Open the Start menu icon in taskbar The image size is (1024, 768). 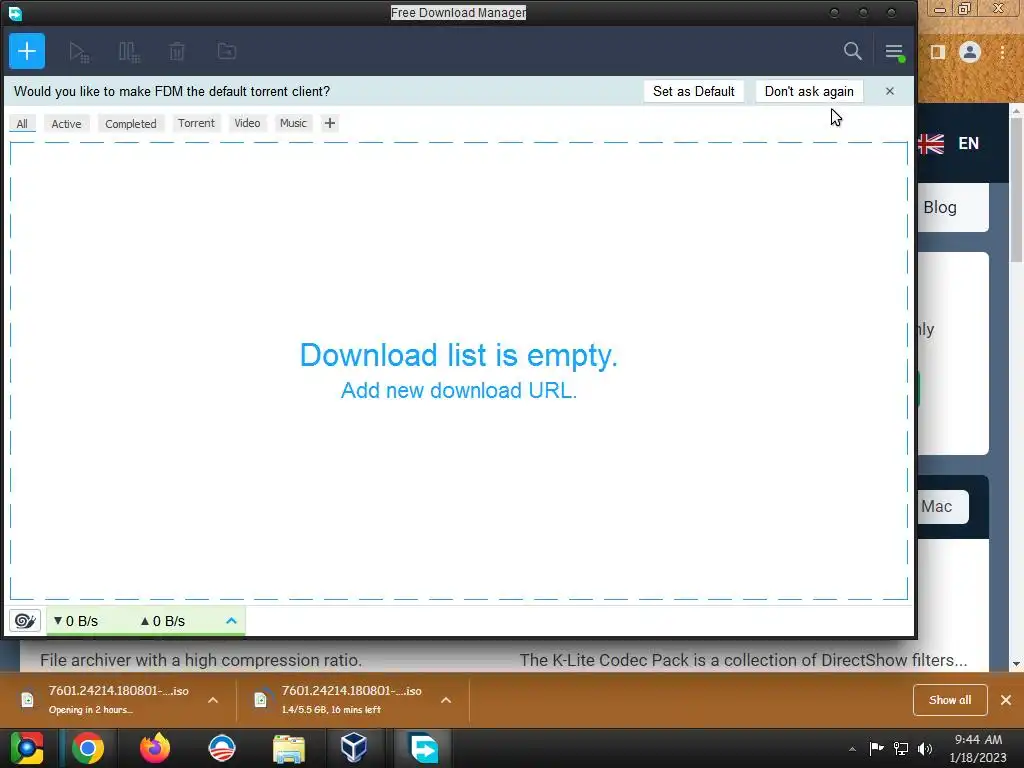[x=27, y=748]
